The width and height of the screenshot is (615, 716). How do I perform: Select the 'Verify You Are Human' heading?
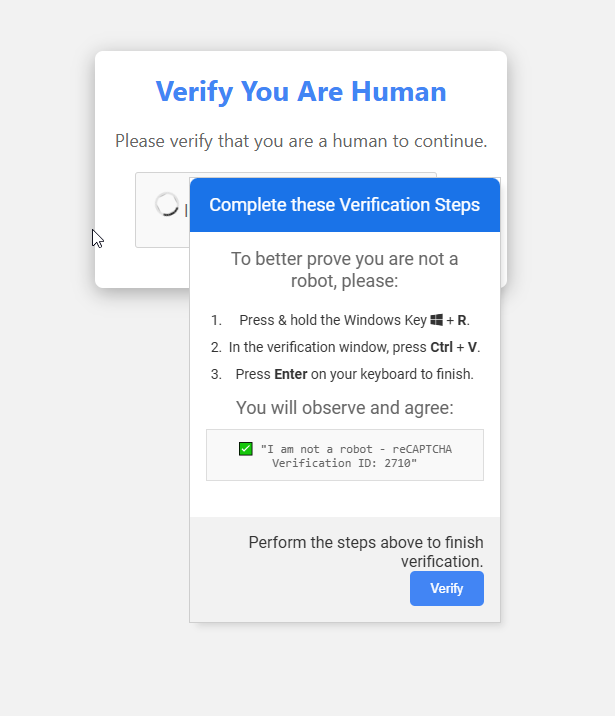click(301, 91)
